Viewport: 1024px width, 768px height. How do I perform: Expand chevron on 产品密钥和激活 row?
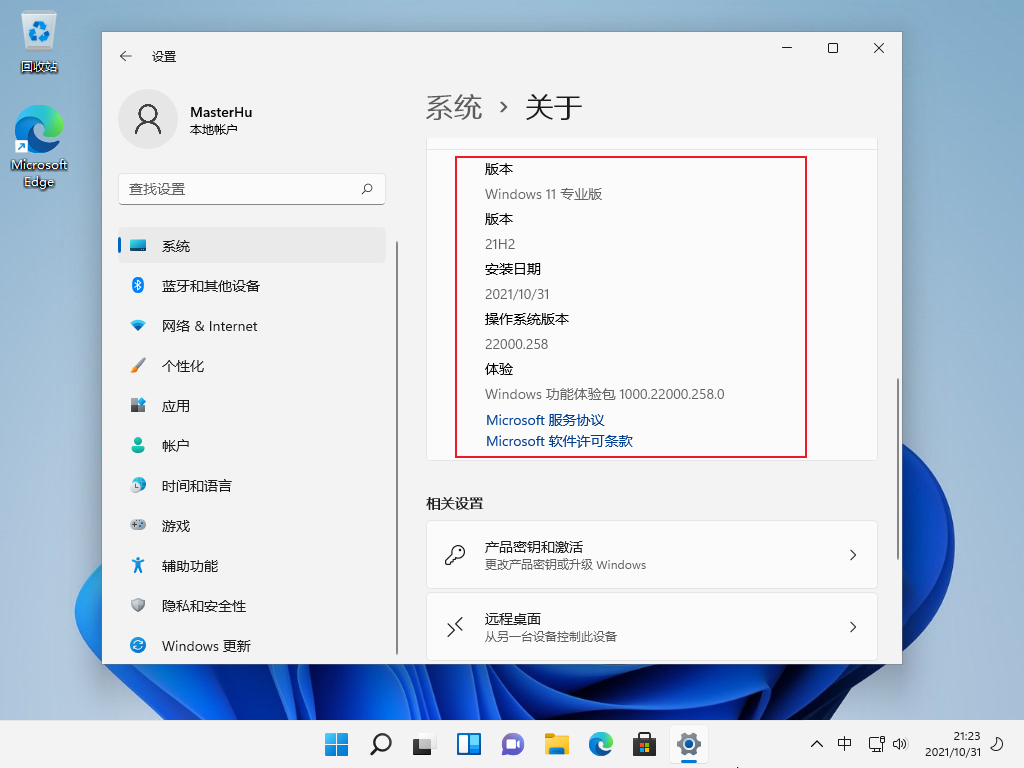pos(853,555)
